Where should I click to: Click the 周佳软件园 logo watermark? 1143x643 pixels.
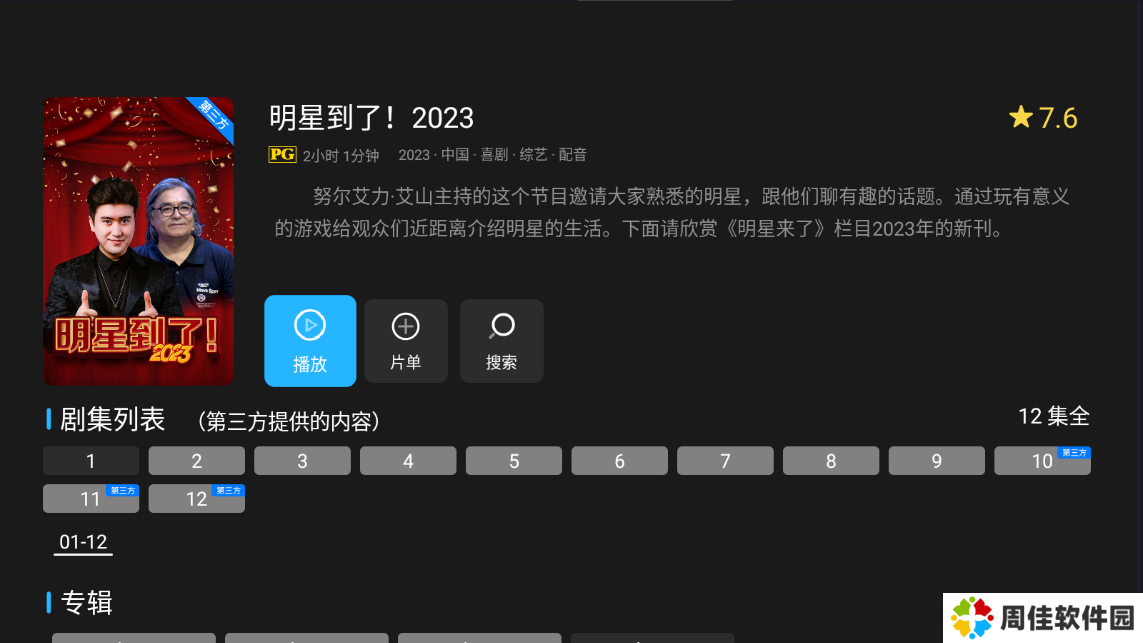1042,617
